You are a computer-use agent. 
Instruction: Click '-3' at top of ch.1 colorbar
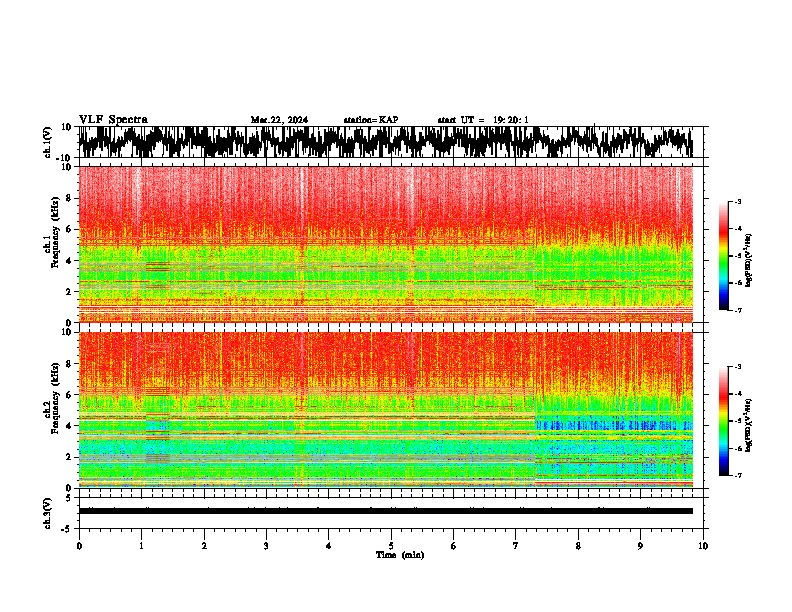(738, 202)
